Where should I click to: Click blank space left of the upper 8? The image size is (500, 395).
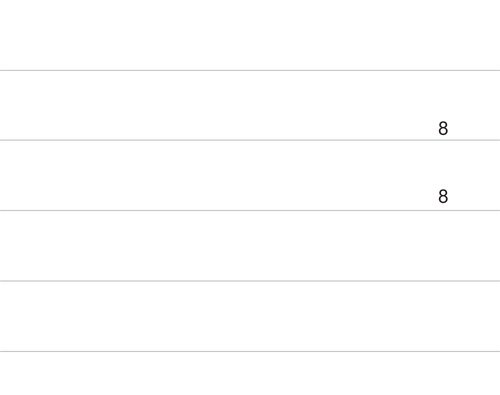tap(217, 105)
